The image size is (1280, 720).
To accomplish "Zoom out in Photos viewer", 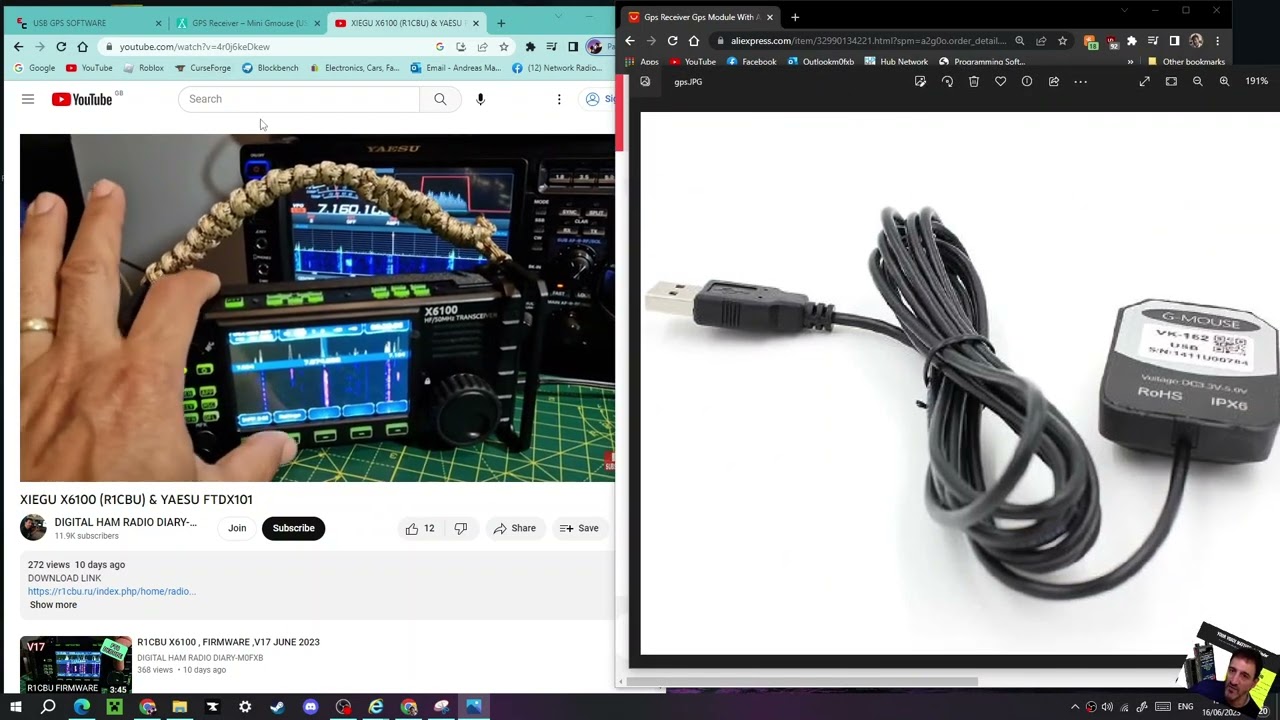I will tap(1197, 81).
